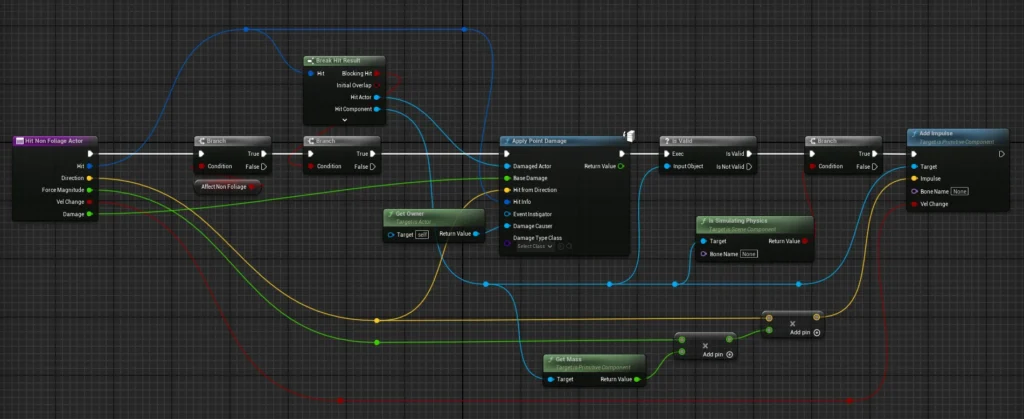
Task: Click Get Owner's Return Value pin
Action: click(476, 235)
